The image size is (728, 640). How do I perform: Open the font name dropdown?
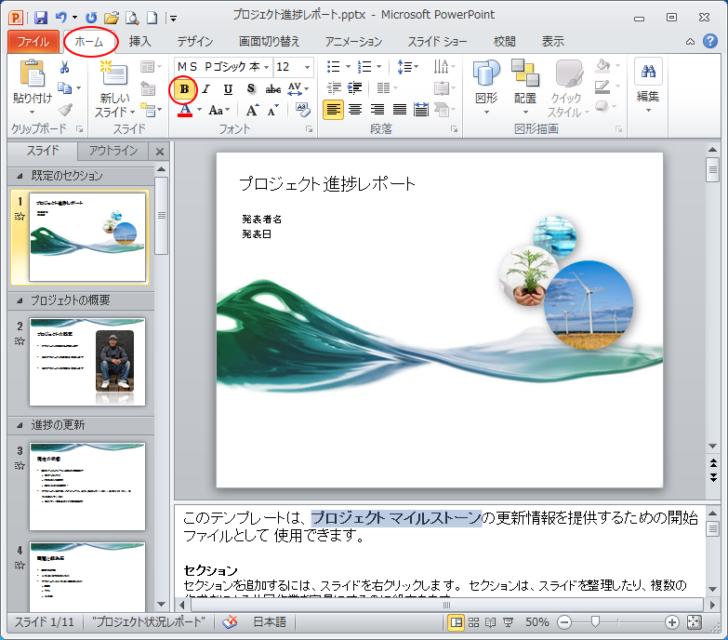click(x=266, y=67)
